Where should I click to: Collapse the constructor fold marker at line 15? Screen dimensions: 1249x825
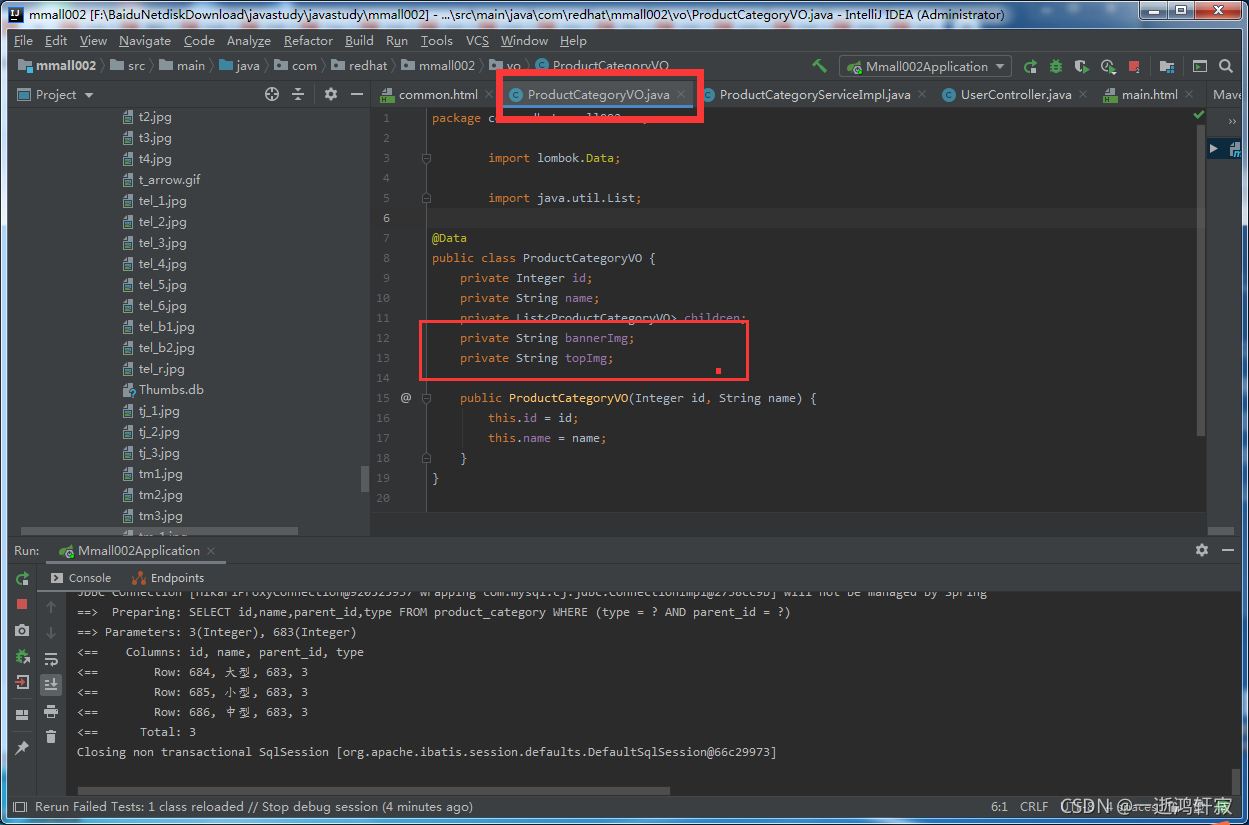[426, 398]
